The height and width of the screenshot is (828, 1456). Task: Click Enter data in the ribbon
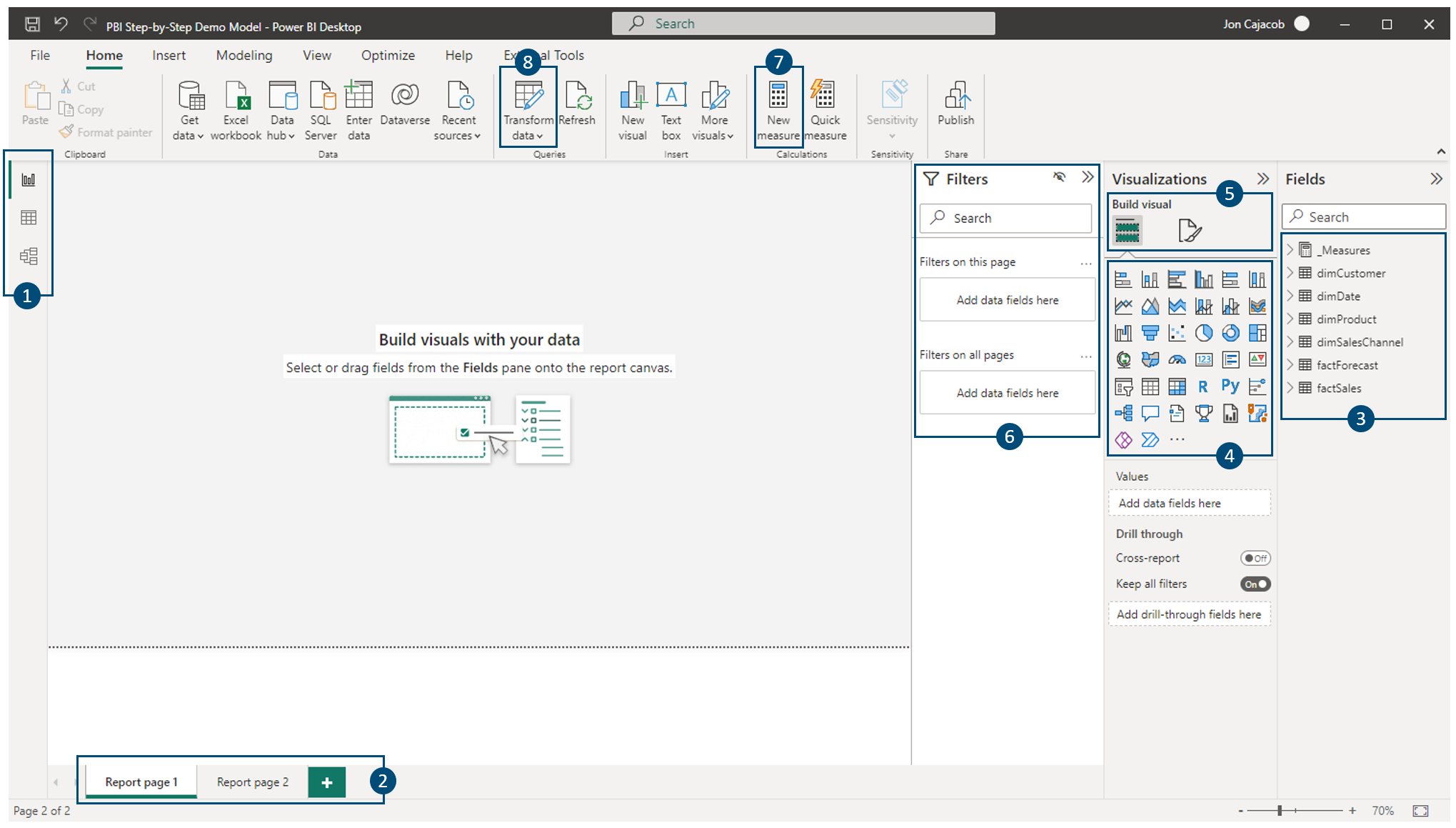click(358, 111)
